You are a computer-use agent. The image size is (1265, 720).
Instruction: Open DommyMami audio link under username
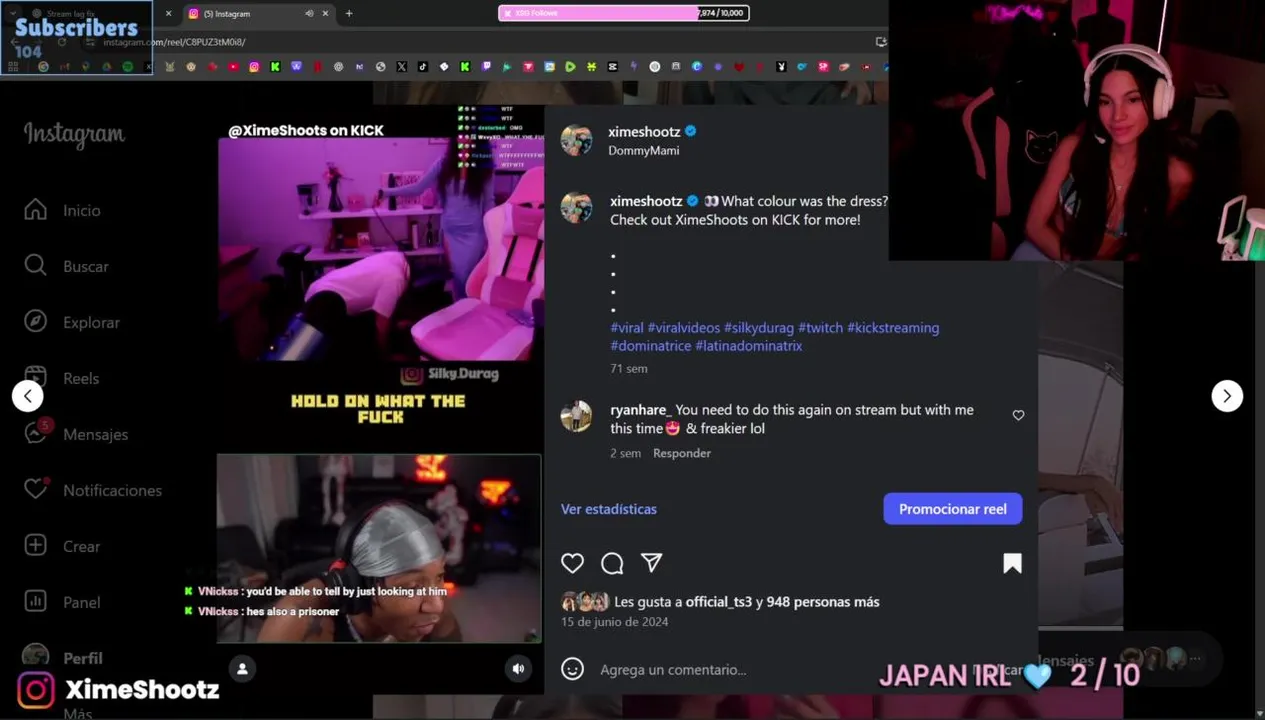[644, 151]
